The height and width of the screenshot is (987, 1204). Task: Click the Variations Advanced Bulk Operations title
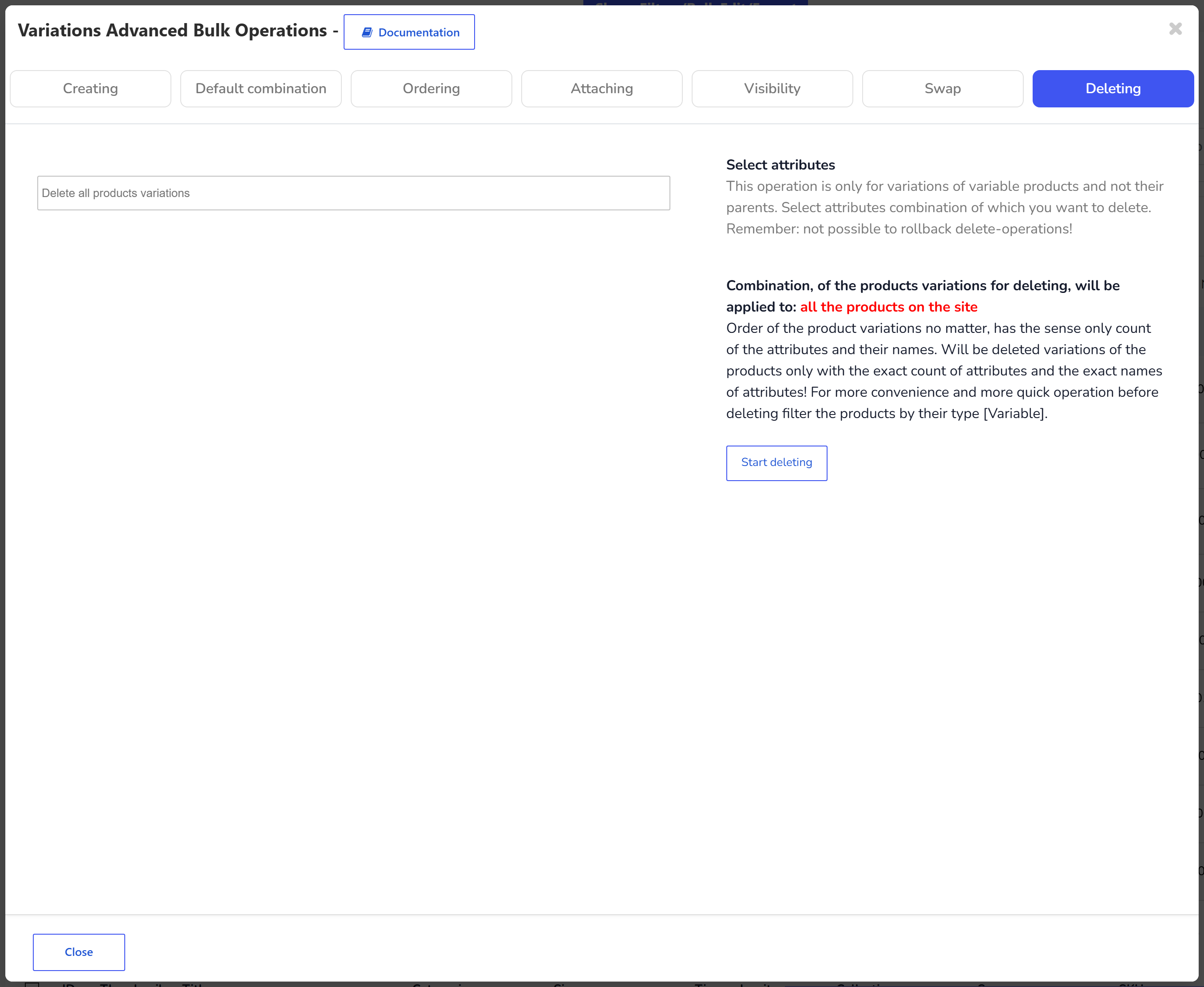[x=172, y=30]
